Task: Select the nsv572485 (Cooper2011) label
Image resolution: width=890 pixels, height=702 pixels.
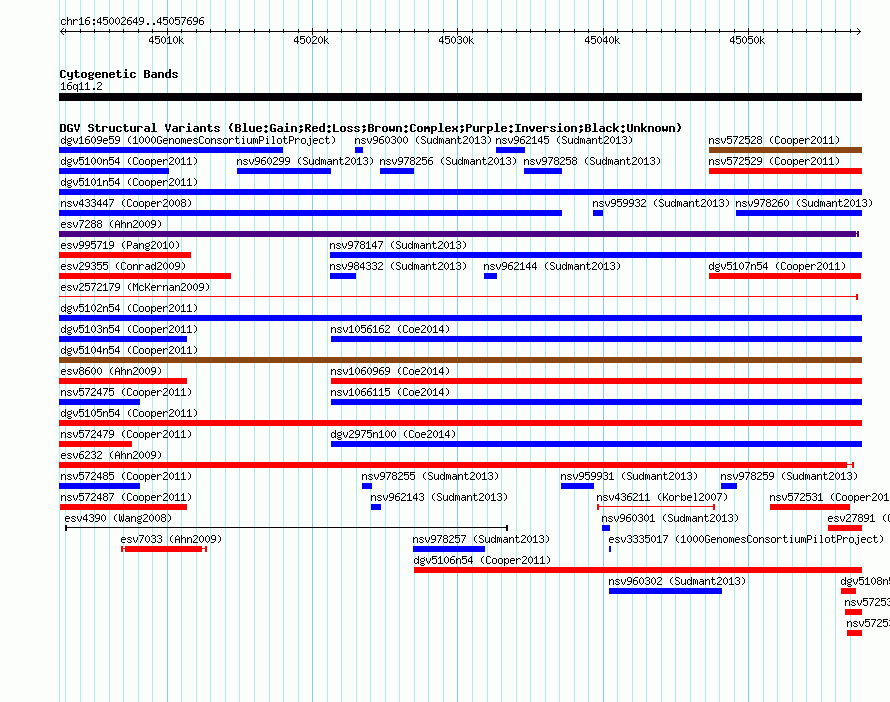Action: (126, 476)
